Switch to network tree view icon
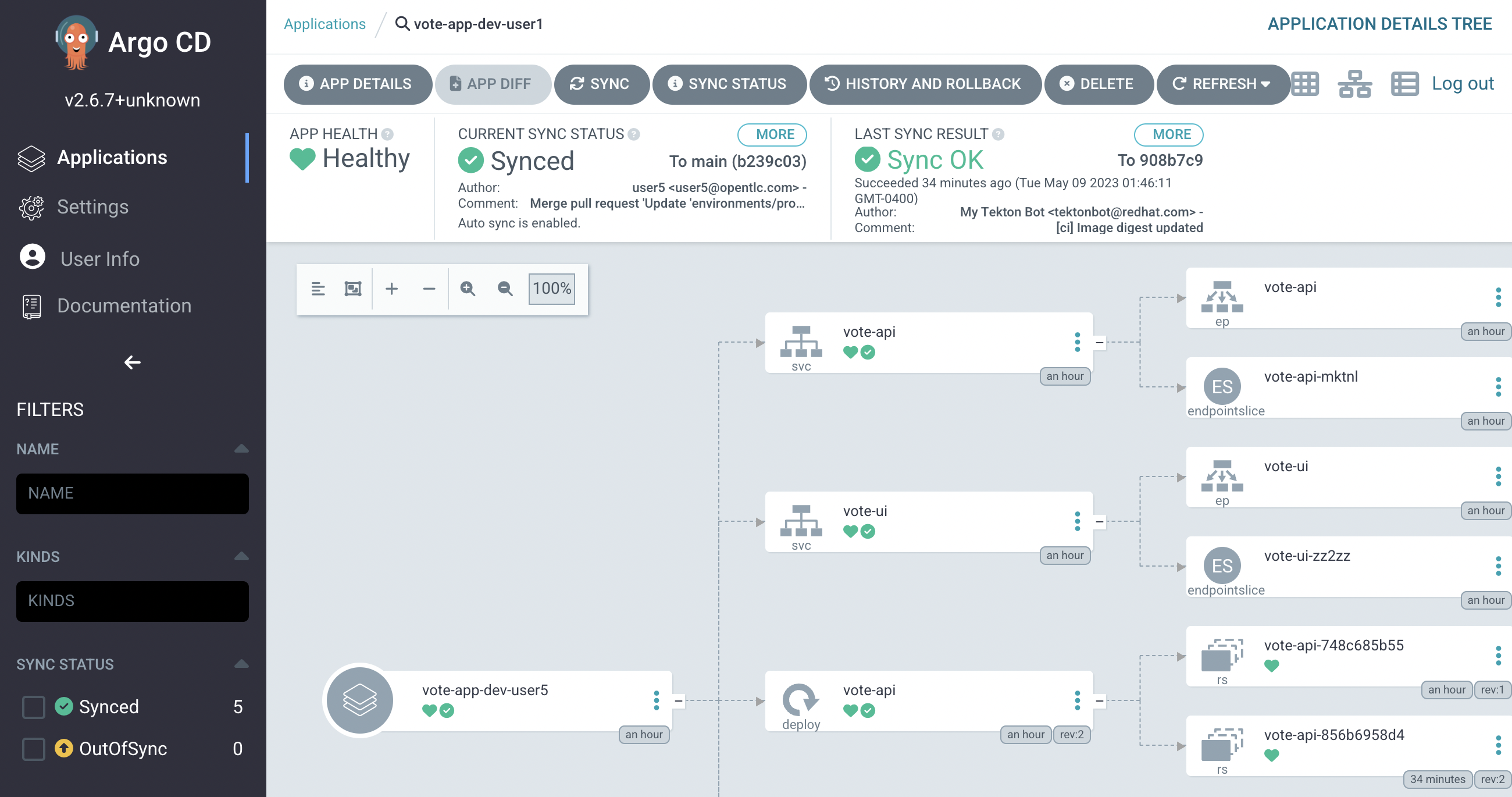 [x=1355, y=84]
